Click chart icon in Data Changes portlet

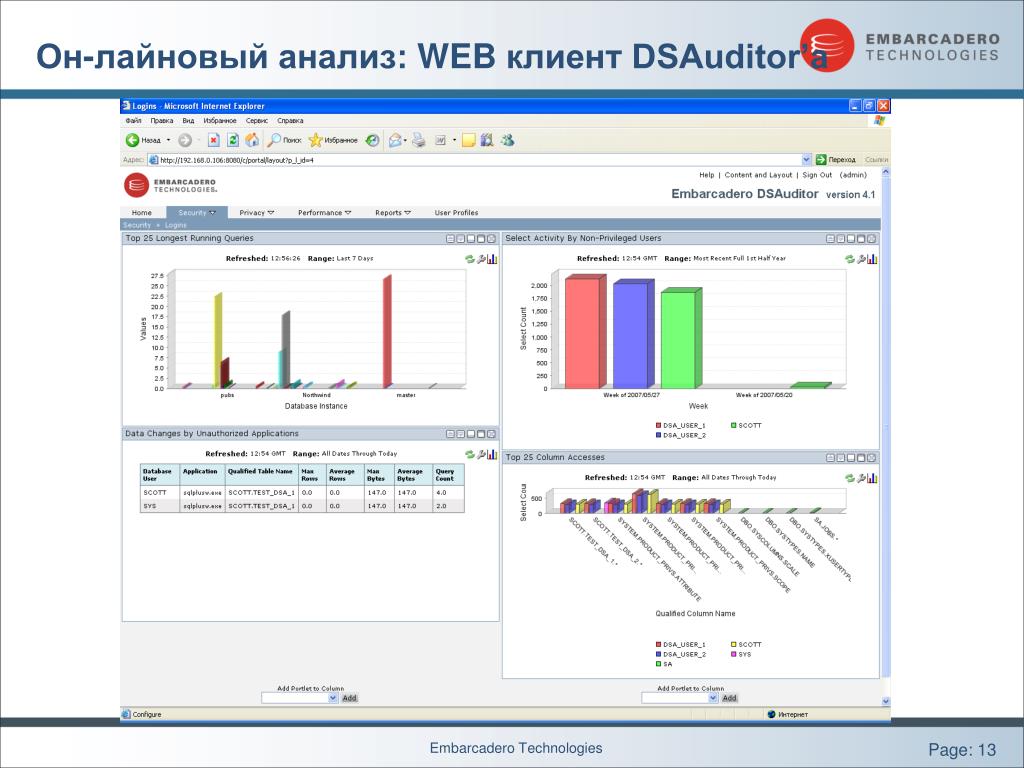pyautogui.click(x=492, y=454)
